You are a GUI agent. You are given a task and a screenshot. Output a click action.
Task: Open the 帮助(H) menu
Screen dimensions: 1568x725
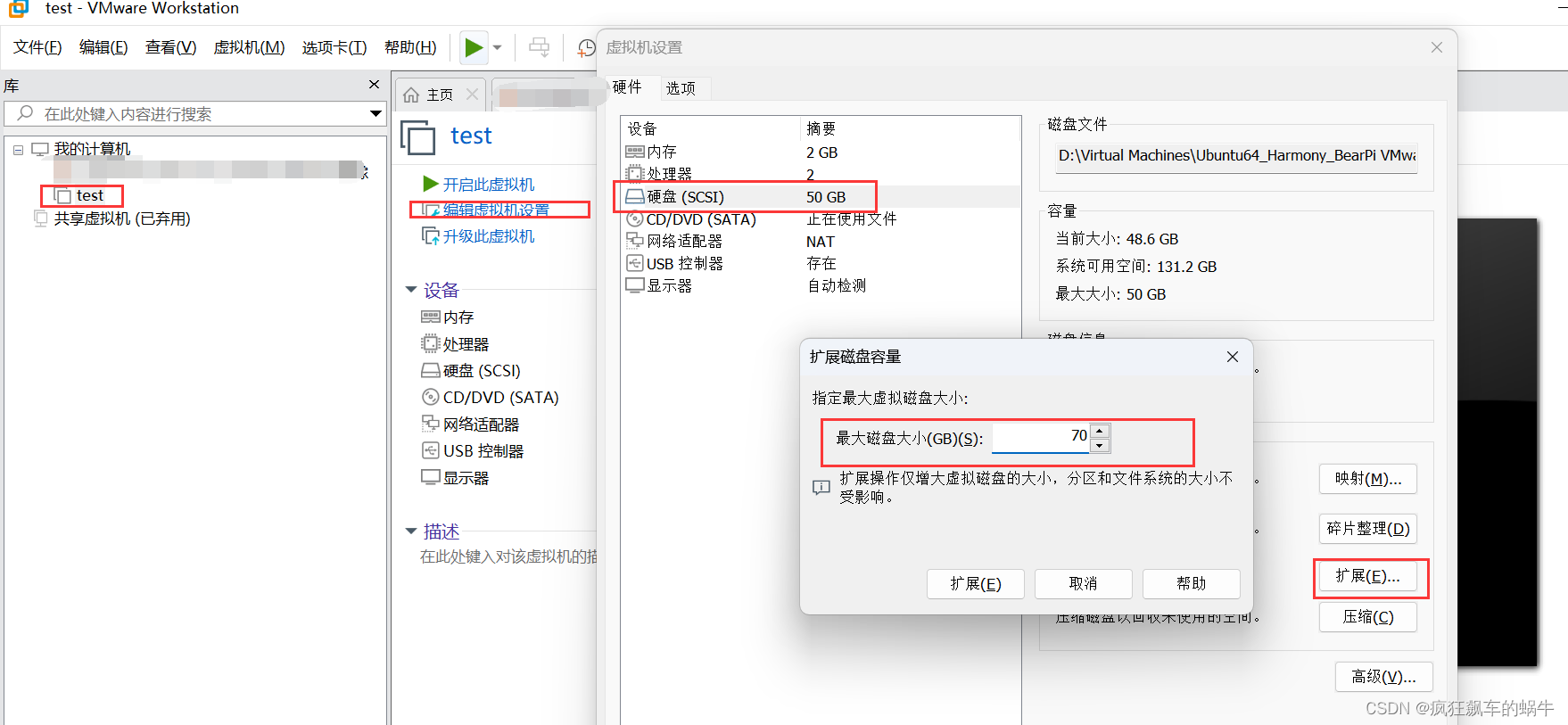coord(410,47)
